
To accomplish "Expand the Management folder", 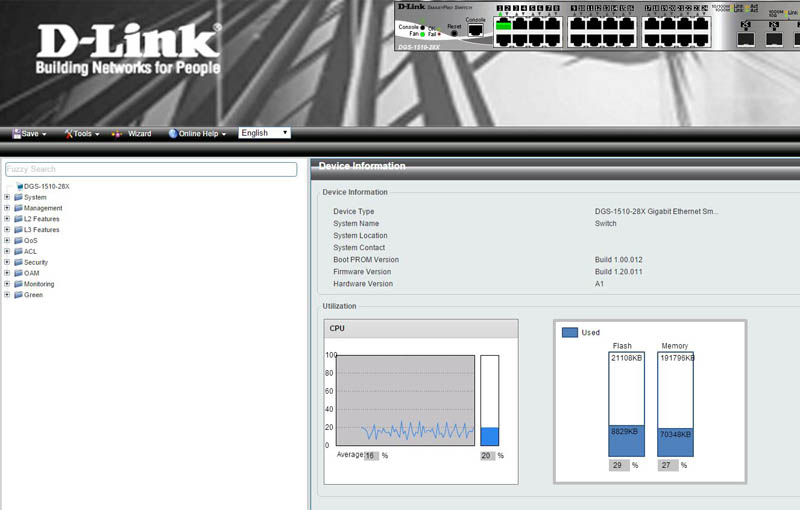I will click(7, 208).
